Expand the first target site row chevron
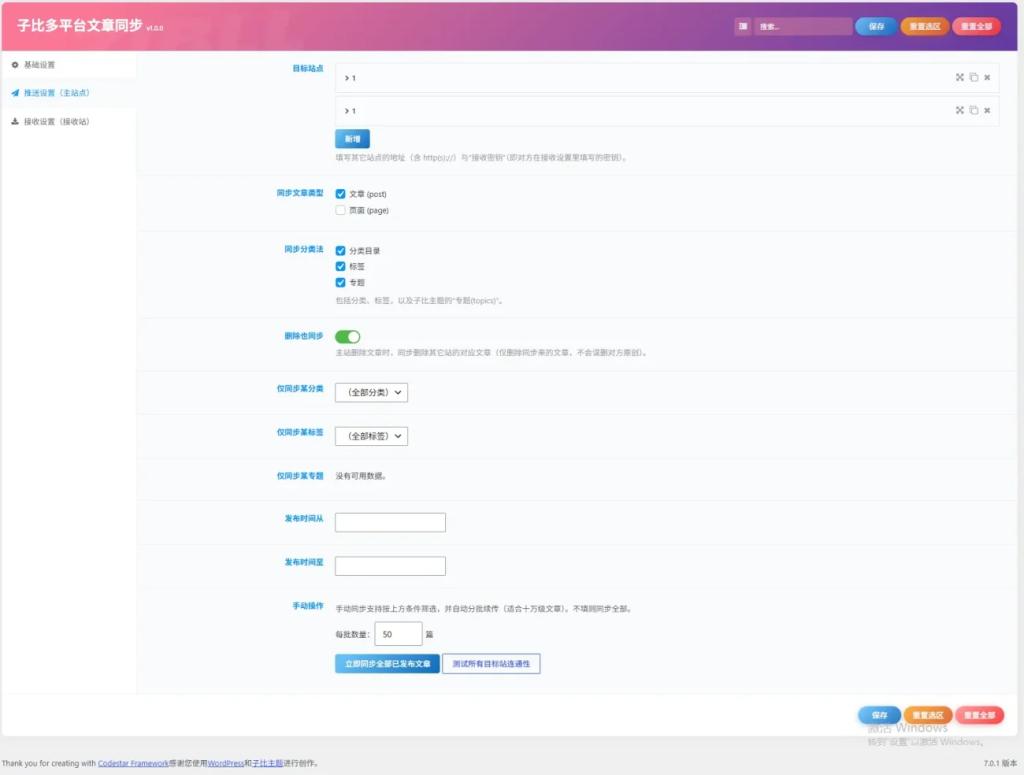The height and width of the screenshot is (775, 1024). pyautogui.click(x=347, y=78)
